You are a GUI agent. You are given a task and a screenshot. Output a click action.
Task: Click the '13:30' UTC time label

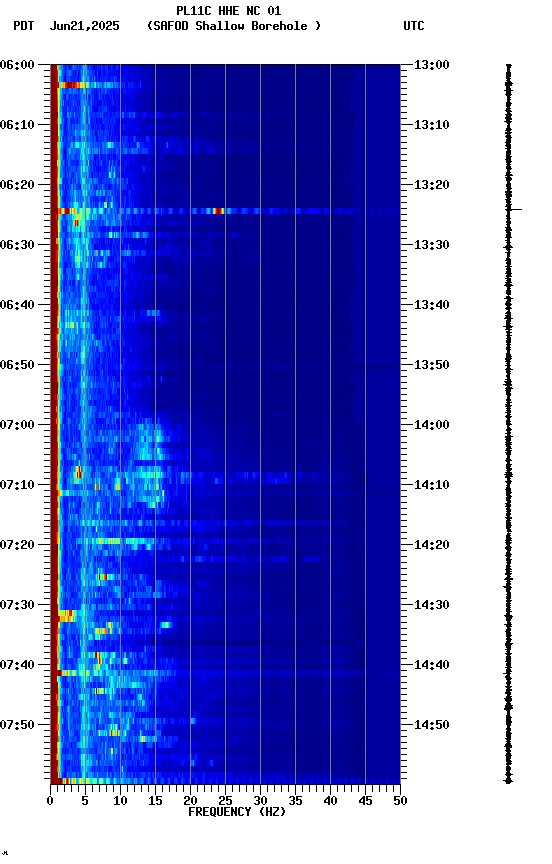(x=432, y=245)
